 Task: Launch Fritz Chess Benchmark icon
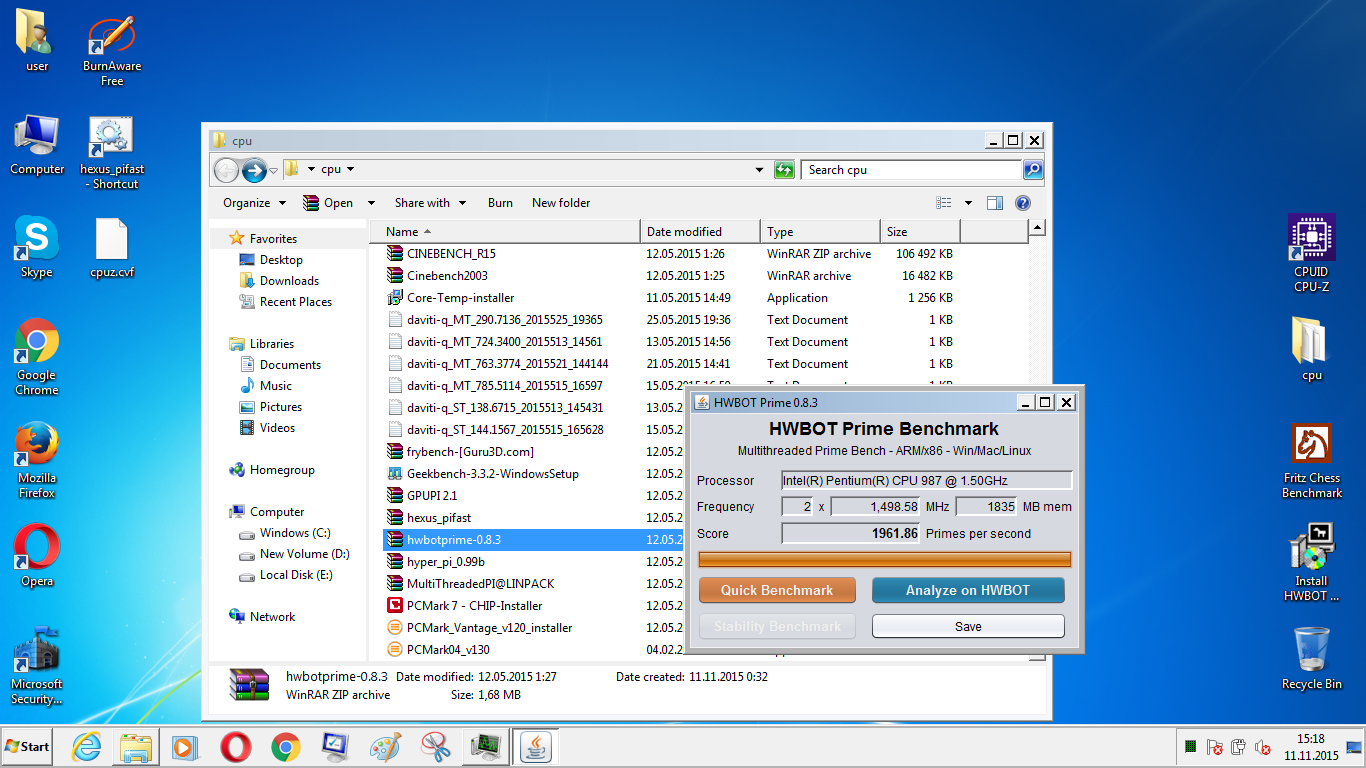[x=1311, y=462]
